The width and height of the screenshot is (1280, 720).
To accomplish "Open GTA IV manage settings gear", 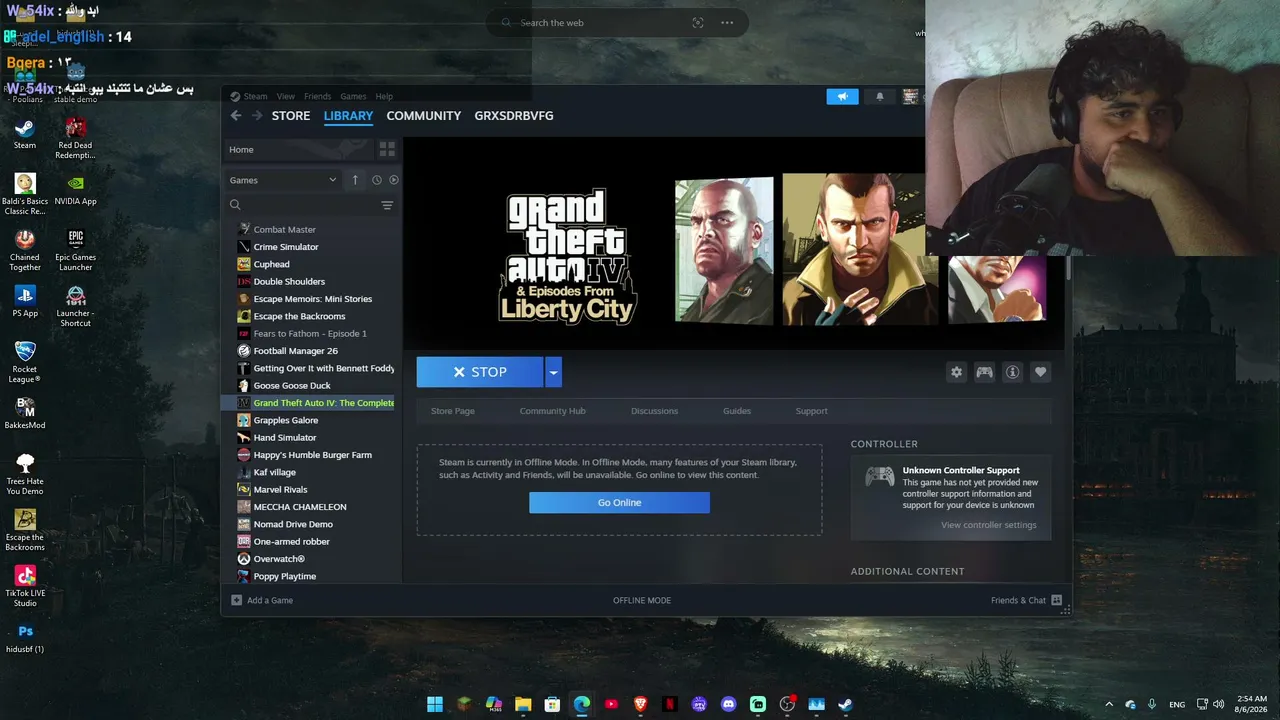I will coord(957,372).
